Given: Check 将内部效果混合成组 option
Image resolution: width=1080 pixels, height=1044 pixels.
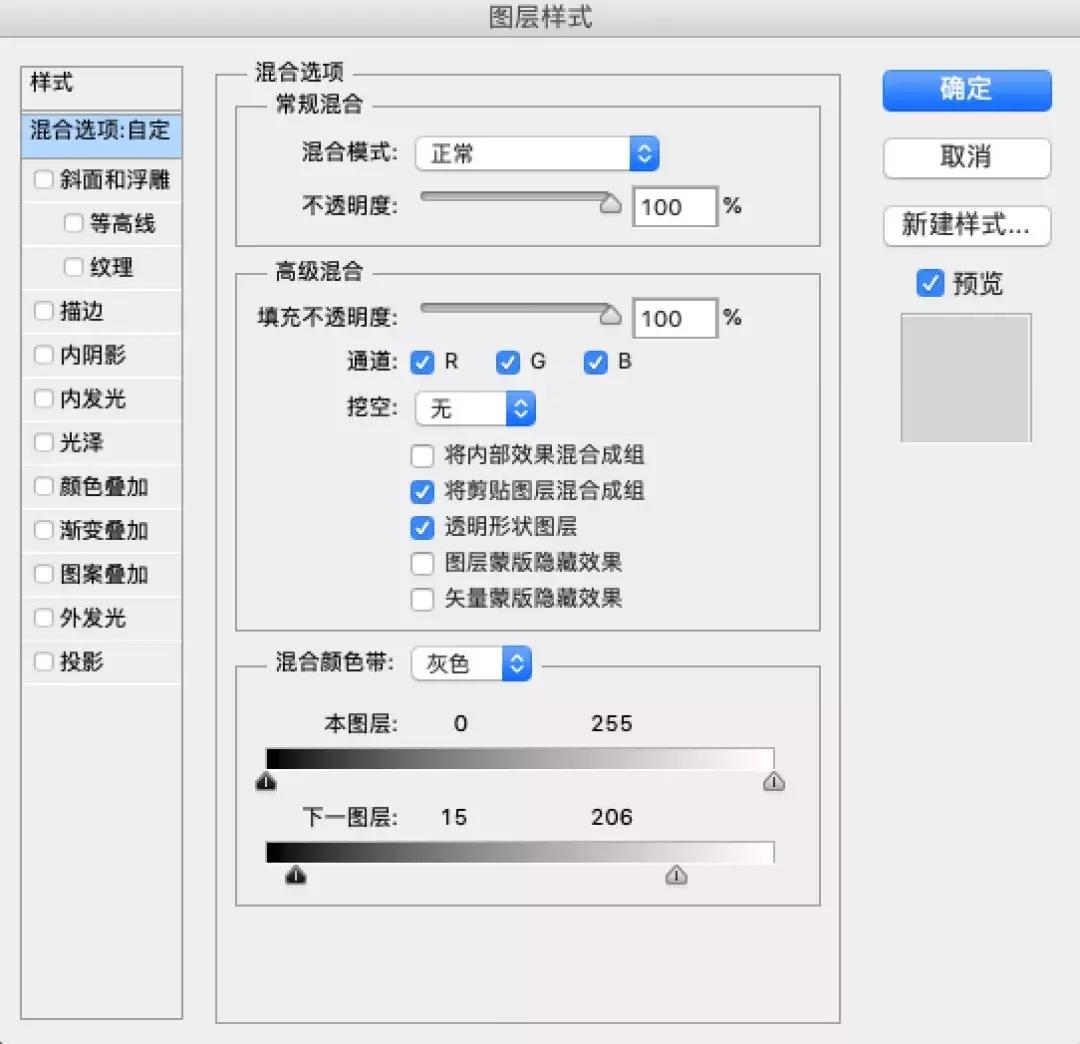Looking at the screenshot, I should (x=422, y=456).
